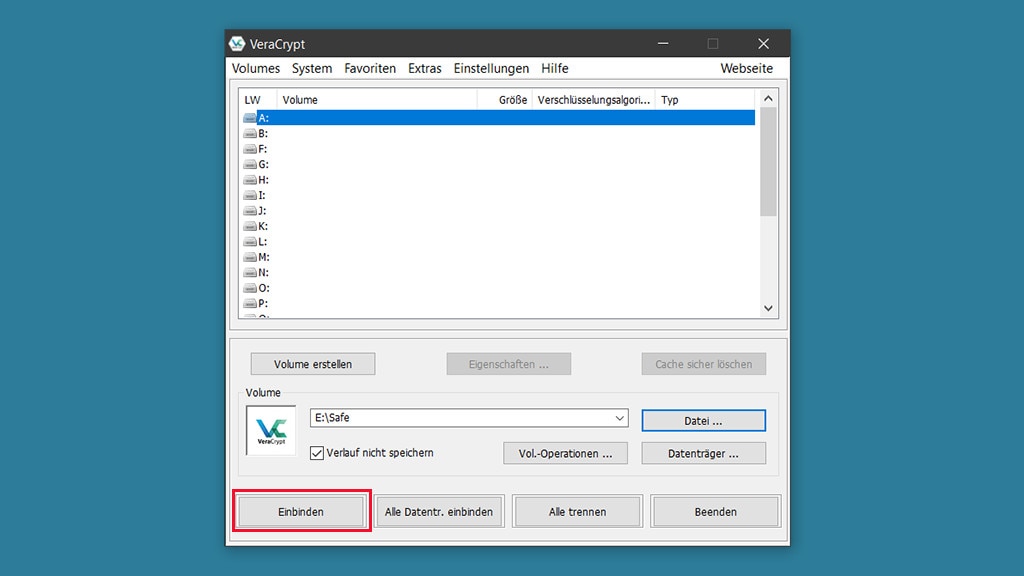The height and width of the screenshot is (576, 1024).
Task: Click the drive icon next to F:
Action: 248,148
